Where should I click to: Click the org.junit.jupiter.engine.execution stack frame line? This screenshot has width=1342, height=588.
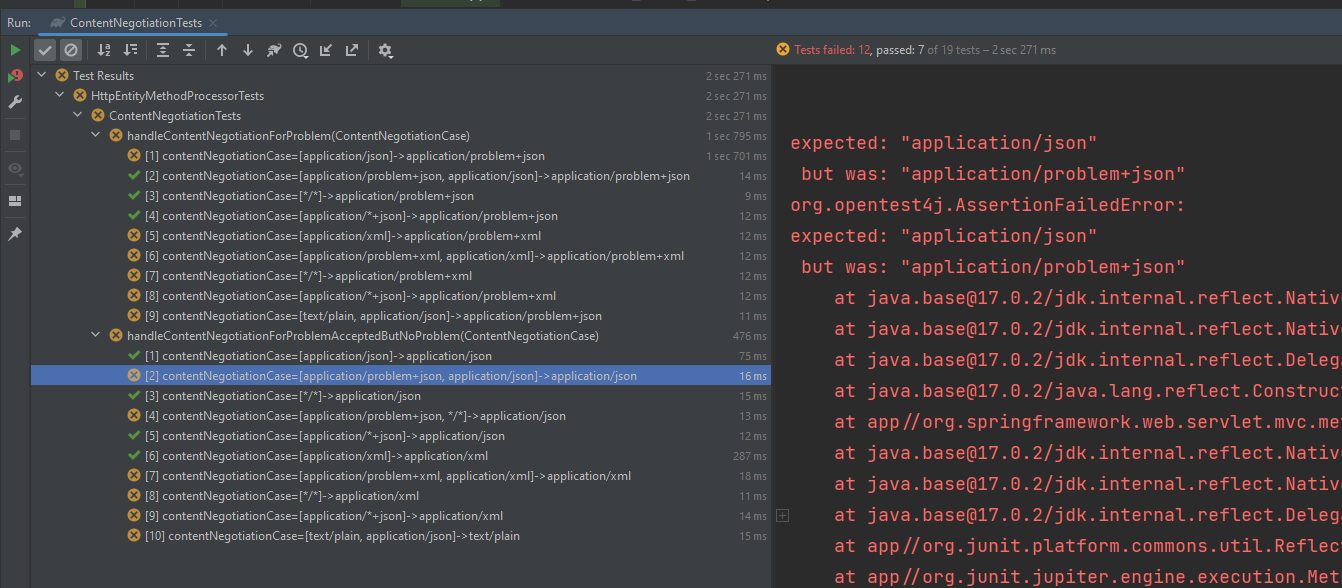point(1088,577)
